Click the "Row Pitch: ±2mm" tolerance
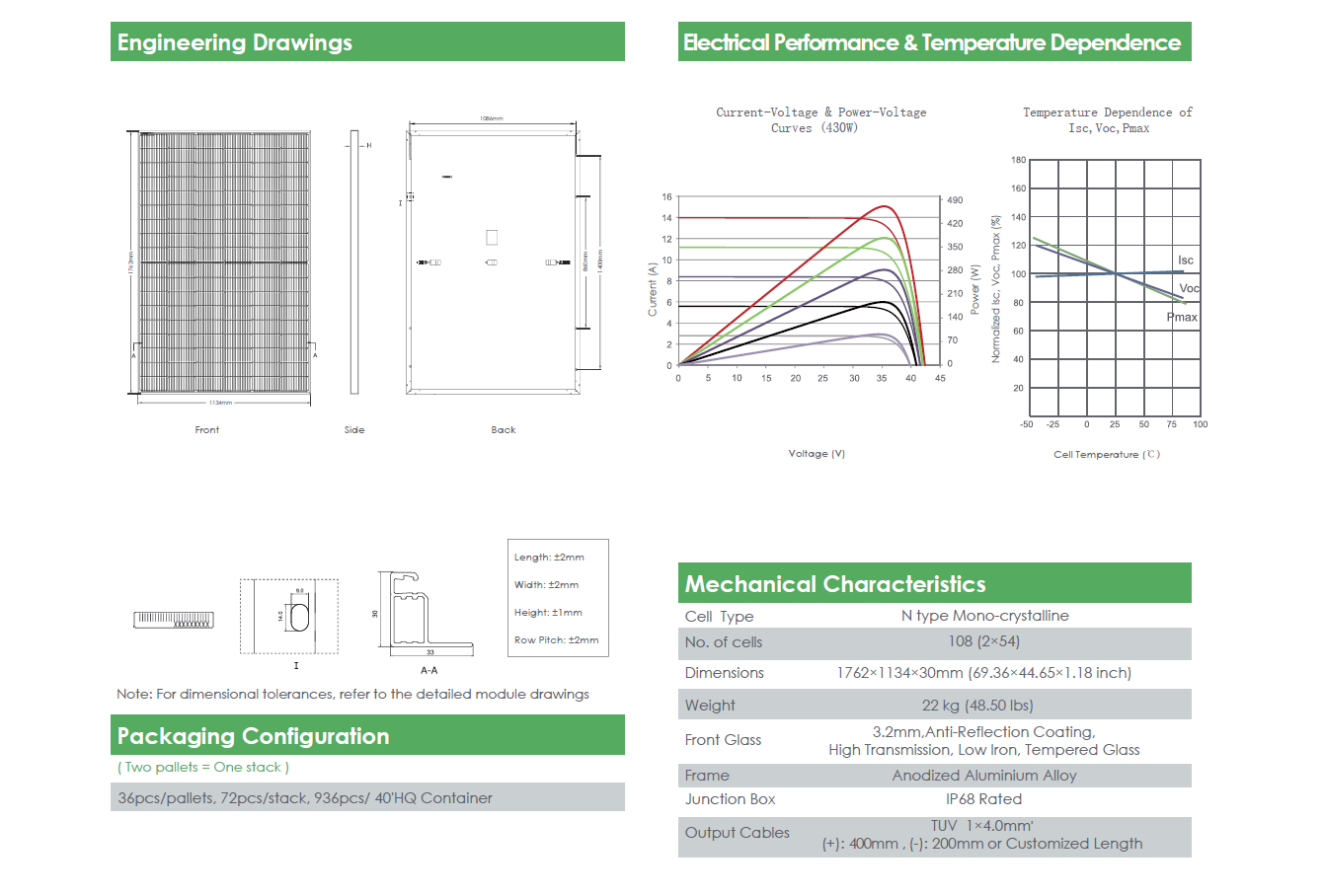Viewport: 1324px width, 896px height. (x=556, y=640)
